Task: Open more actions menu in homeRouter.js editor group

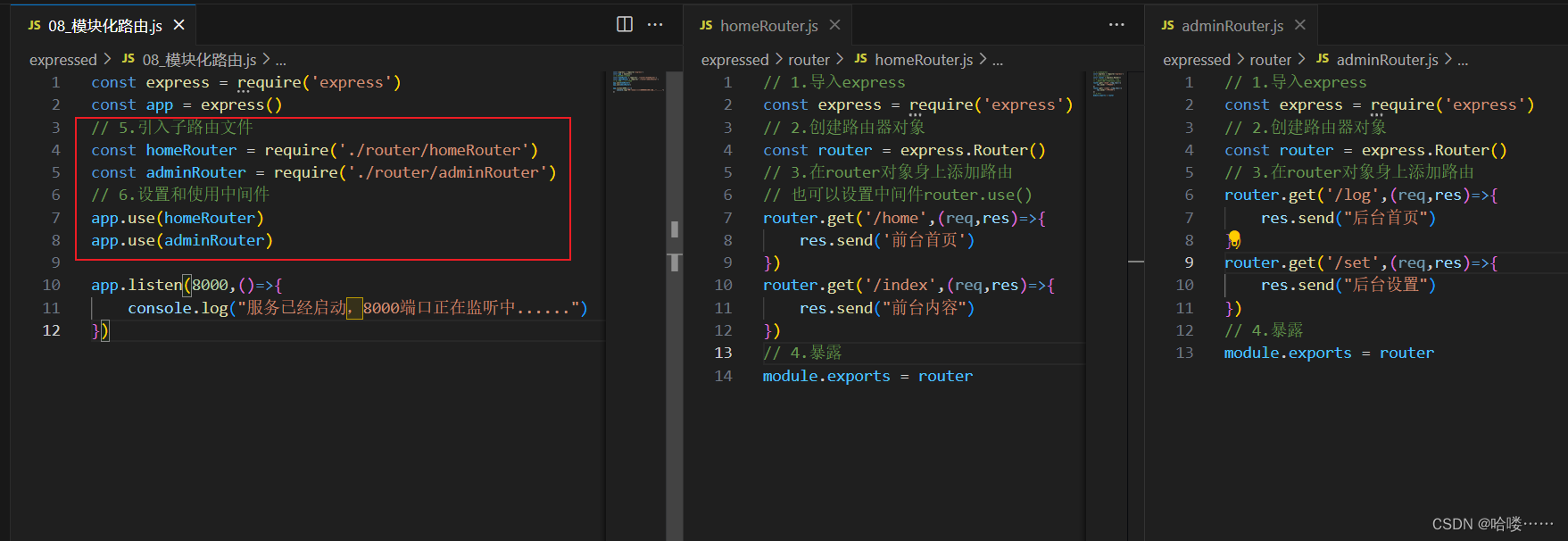Action: point(1116,24)
